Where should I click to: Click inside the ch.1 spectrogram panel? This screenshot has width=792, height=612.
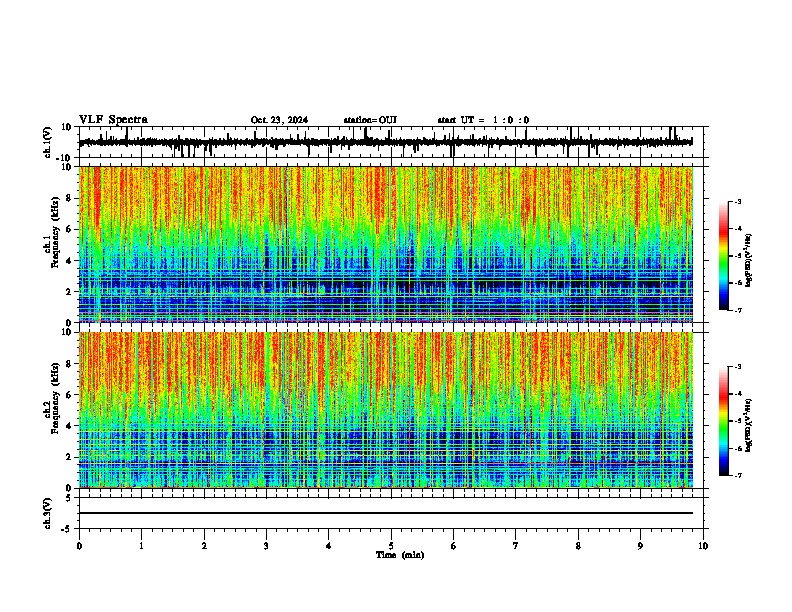pyautogui.click(x=386, y=244)
